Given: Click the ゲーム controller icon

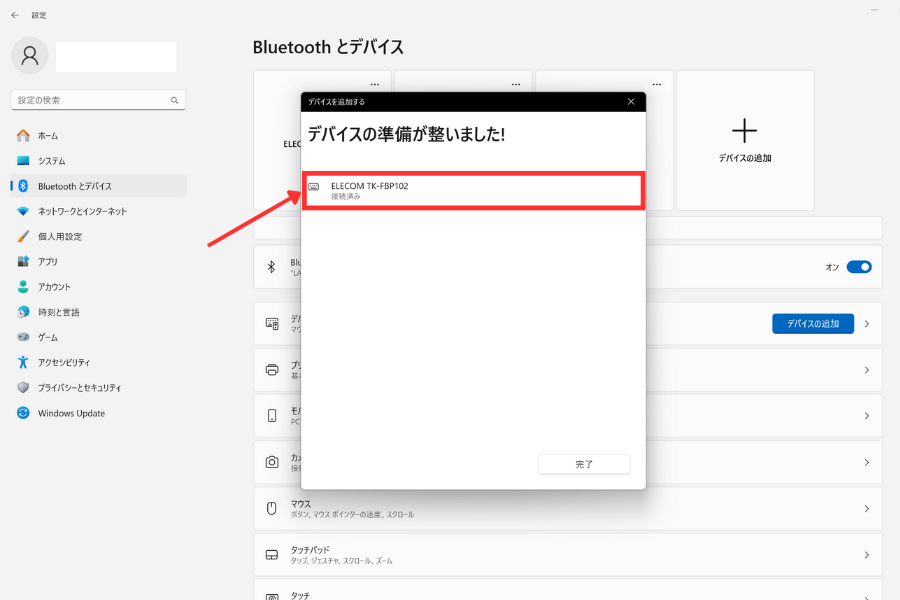Looking at the screenshot, I should coord(23,337).
